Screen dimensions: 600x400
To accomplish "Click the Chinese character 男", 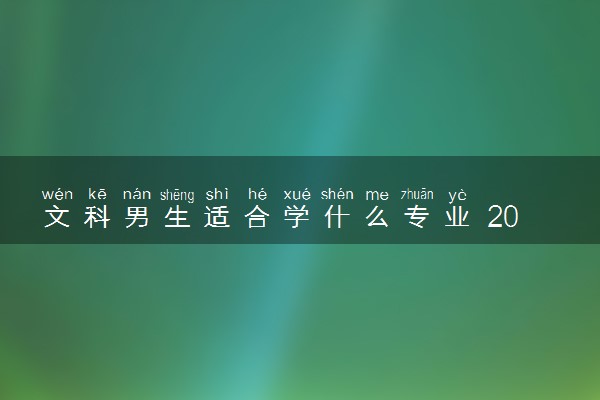I will click(x=137, y=217).
